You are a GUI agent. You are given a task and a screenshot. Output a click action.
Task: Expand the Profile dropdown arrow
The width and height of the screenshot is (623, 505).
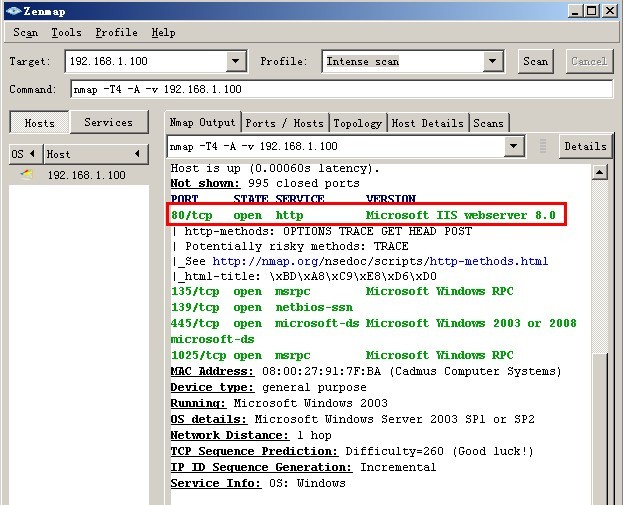(493, 61)
